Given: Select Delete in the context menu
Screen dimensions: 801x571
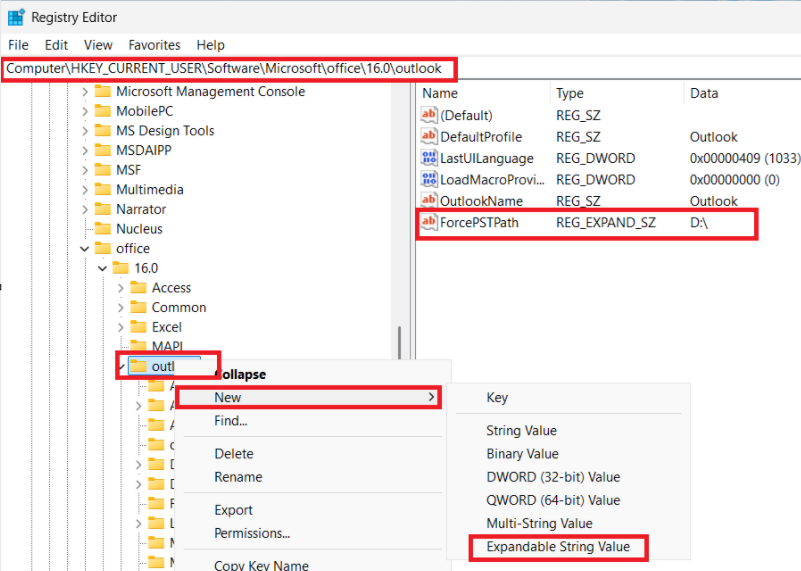Looking at the screenshot, I should [x=234, y=454].
